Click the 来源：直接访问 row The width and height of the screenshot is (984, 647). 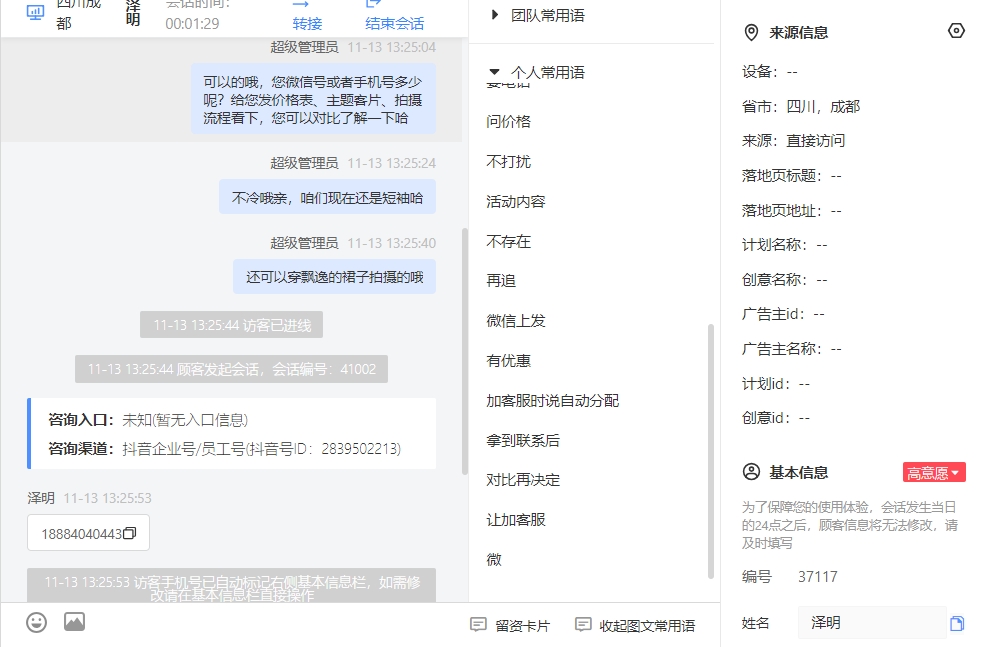pyautogui.click(x=793, y=141)
